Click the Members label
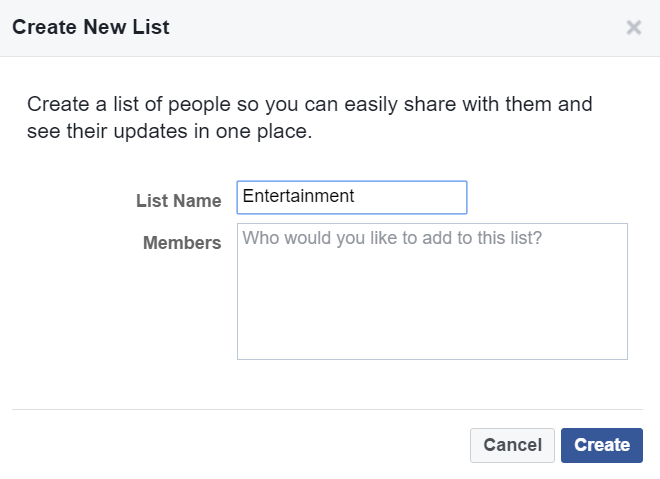This screenshot has width=660, height=479. pyautogui.click(x=182, y=243)
